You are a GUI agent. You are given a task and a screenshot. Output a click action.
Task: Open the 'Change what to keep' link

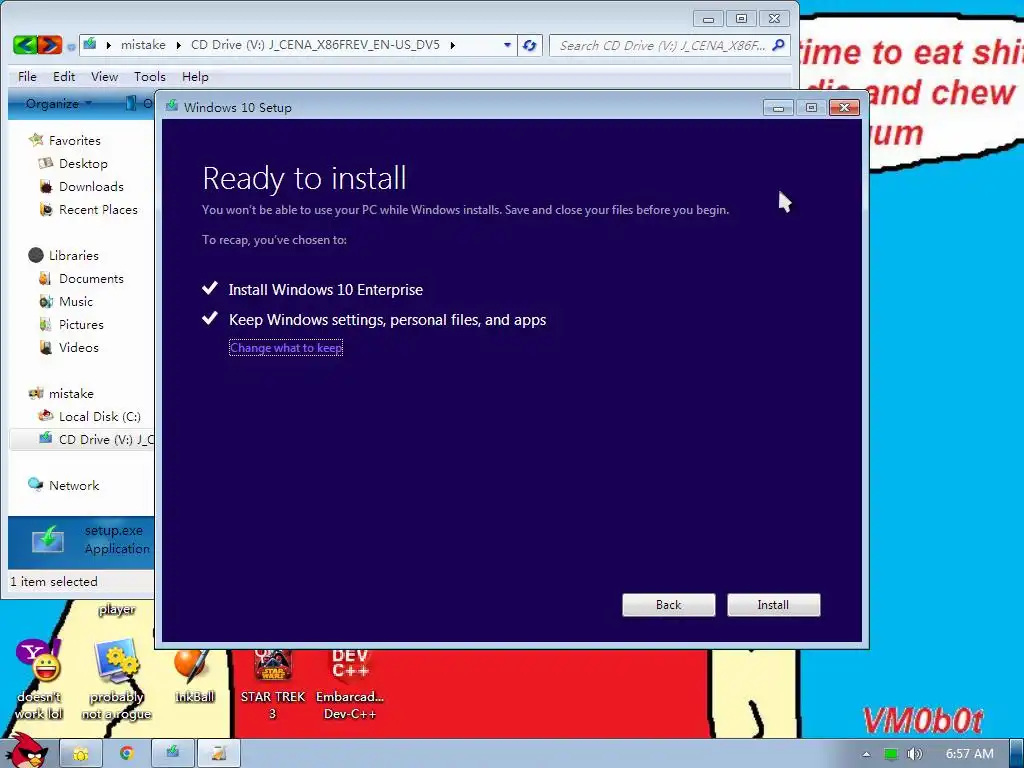(x=286, y=347)
